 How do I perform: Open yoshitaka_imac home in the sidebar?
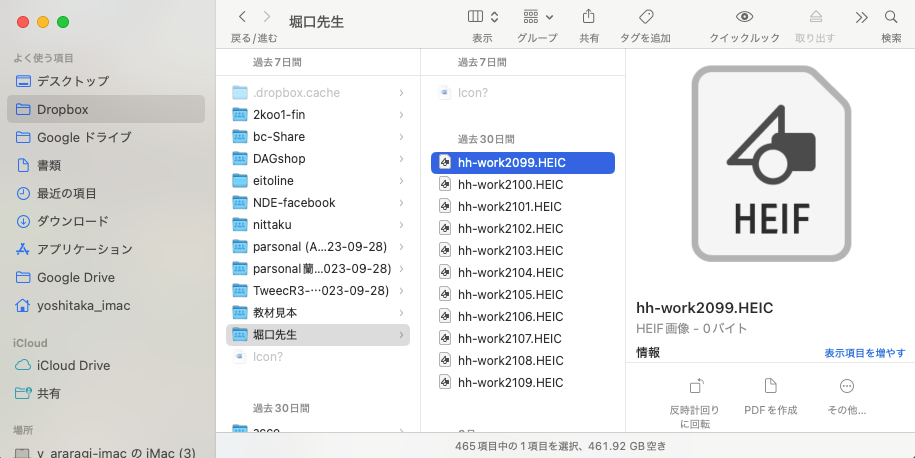pos(106,305)
